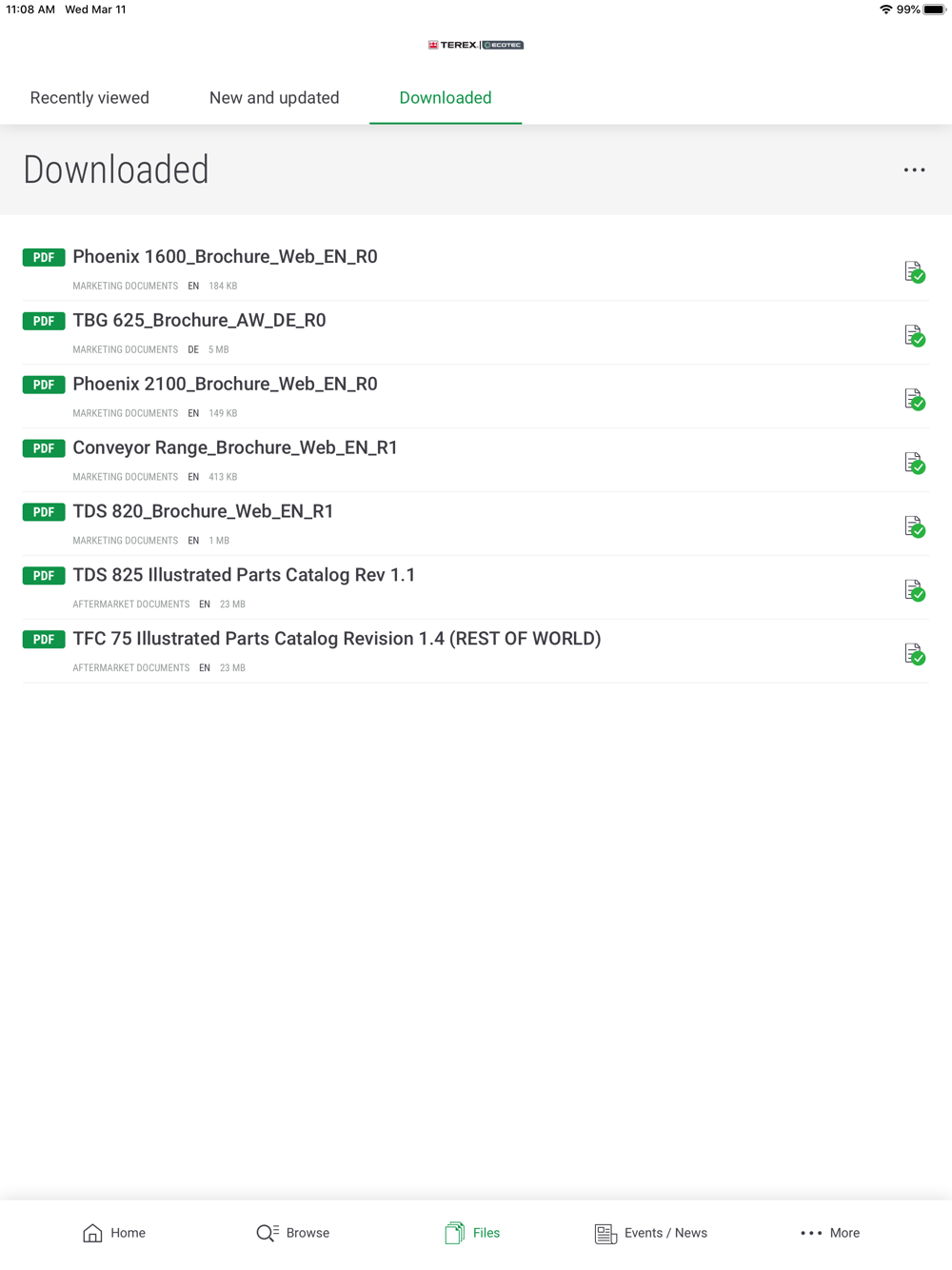Image resolution: width=952 pixels, height=1270 pixels.
Task: Click the 'Downloaded' page heading
Action: pyautogui.click(x=116, y=169)
